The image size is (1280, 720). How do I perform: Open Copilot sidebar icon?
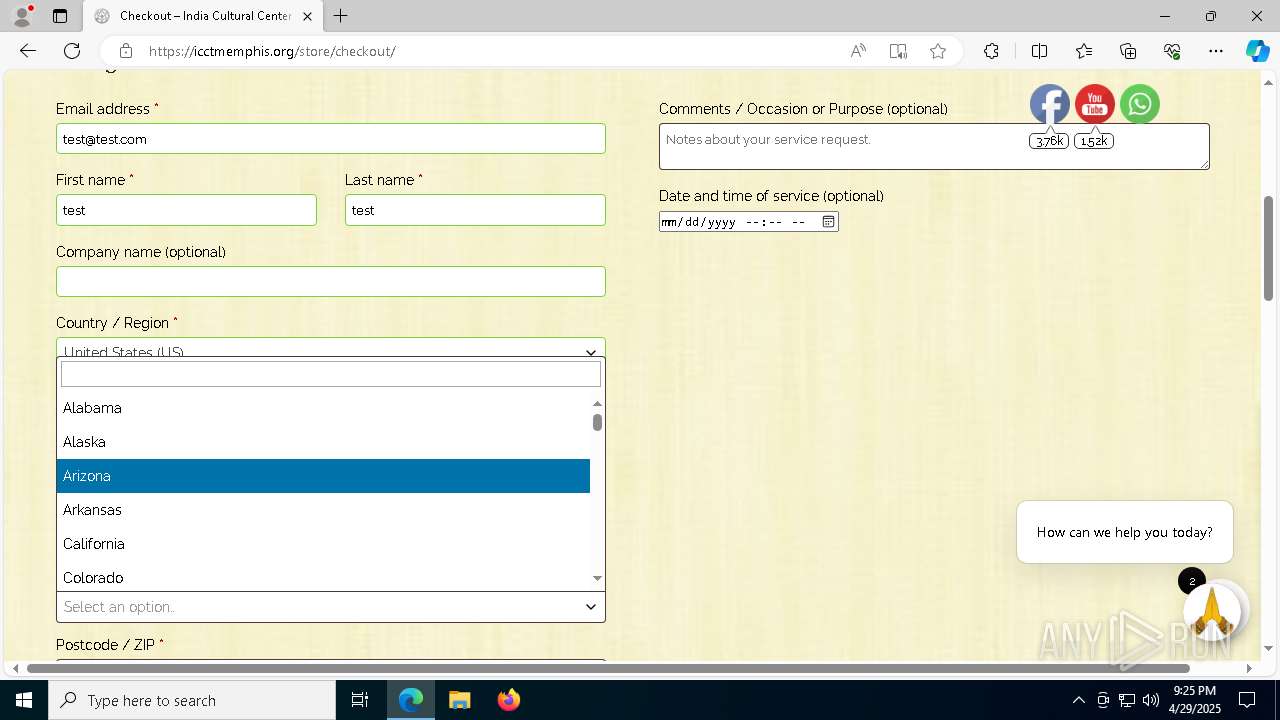click(x=1257, y=51)
